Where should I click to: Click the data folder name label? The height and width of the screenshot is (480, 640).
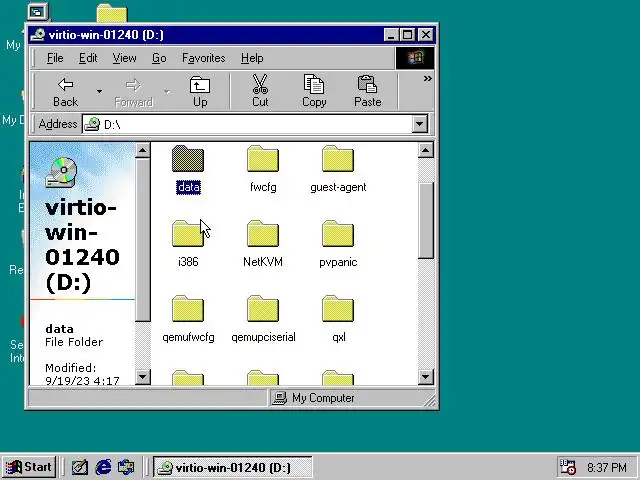click(x=188, y=187)
